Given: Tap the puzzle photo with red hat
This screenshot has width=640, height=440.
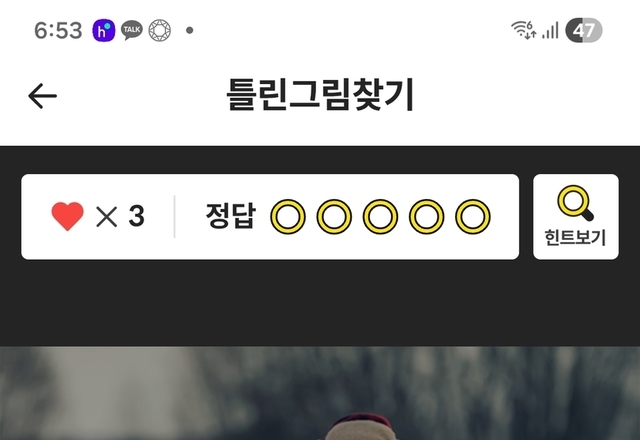Looking at the screenshot, I should [x=320, y=393].
